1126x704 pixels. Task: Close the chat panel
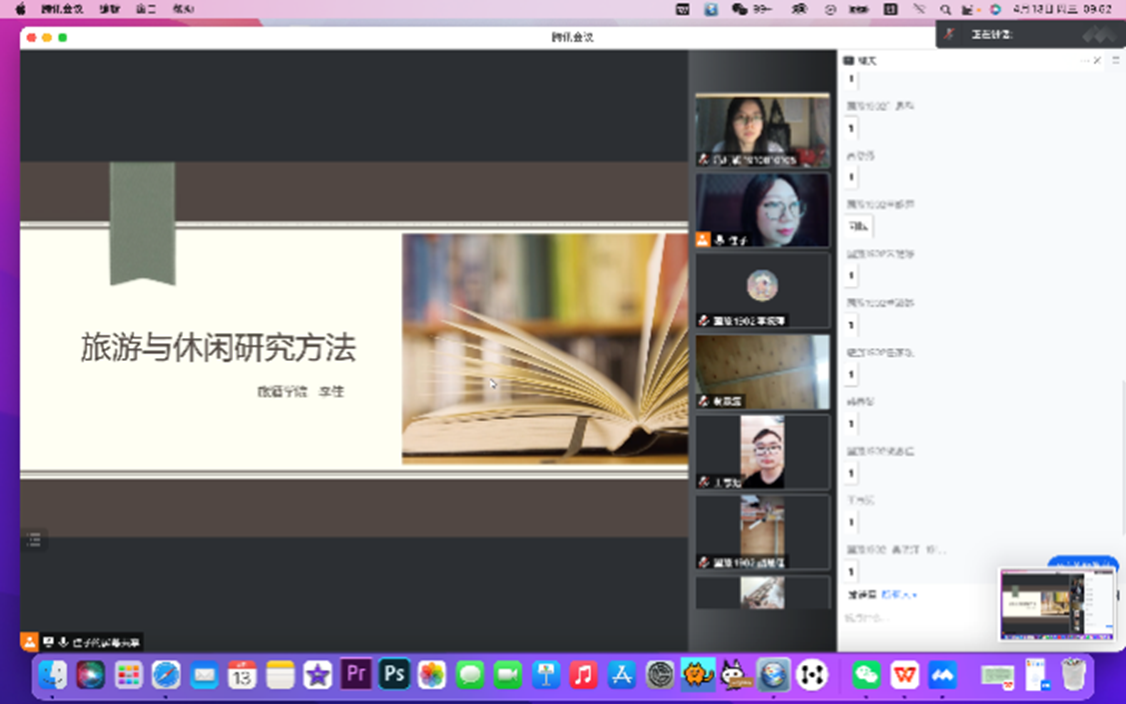1097,61
